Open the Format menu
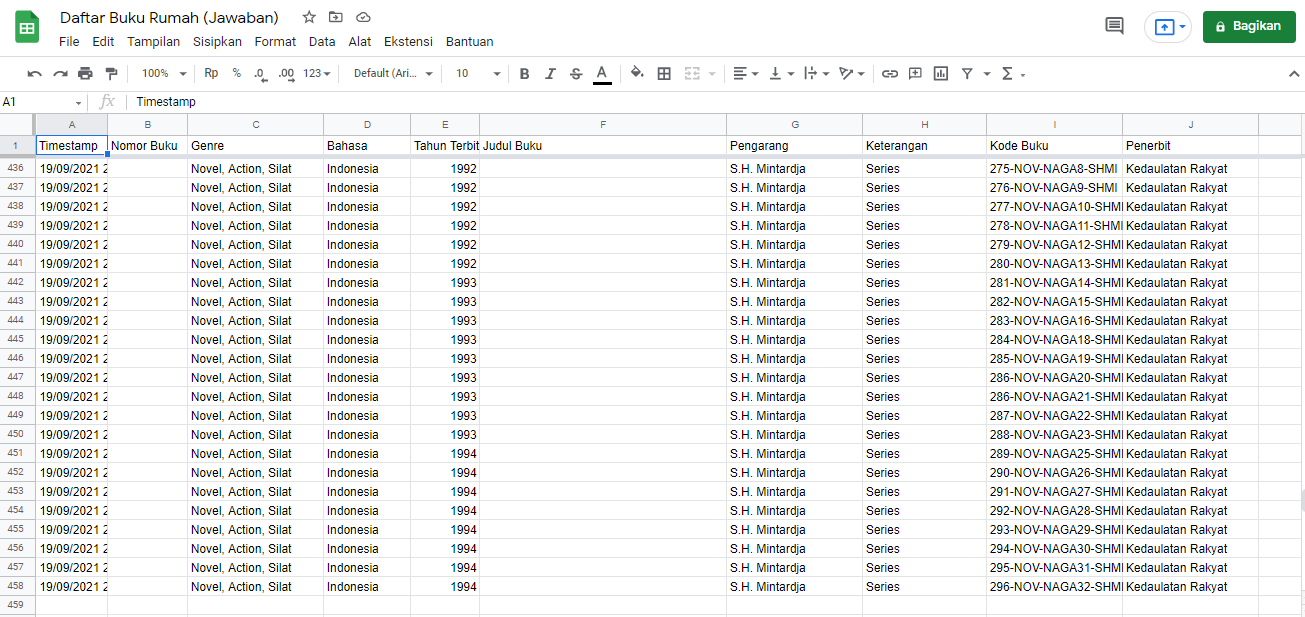This screenshot has width=1305, height=617. tap(275, 42)
